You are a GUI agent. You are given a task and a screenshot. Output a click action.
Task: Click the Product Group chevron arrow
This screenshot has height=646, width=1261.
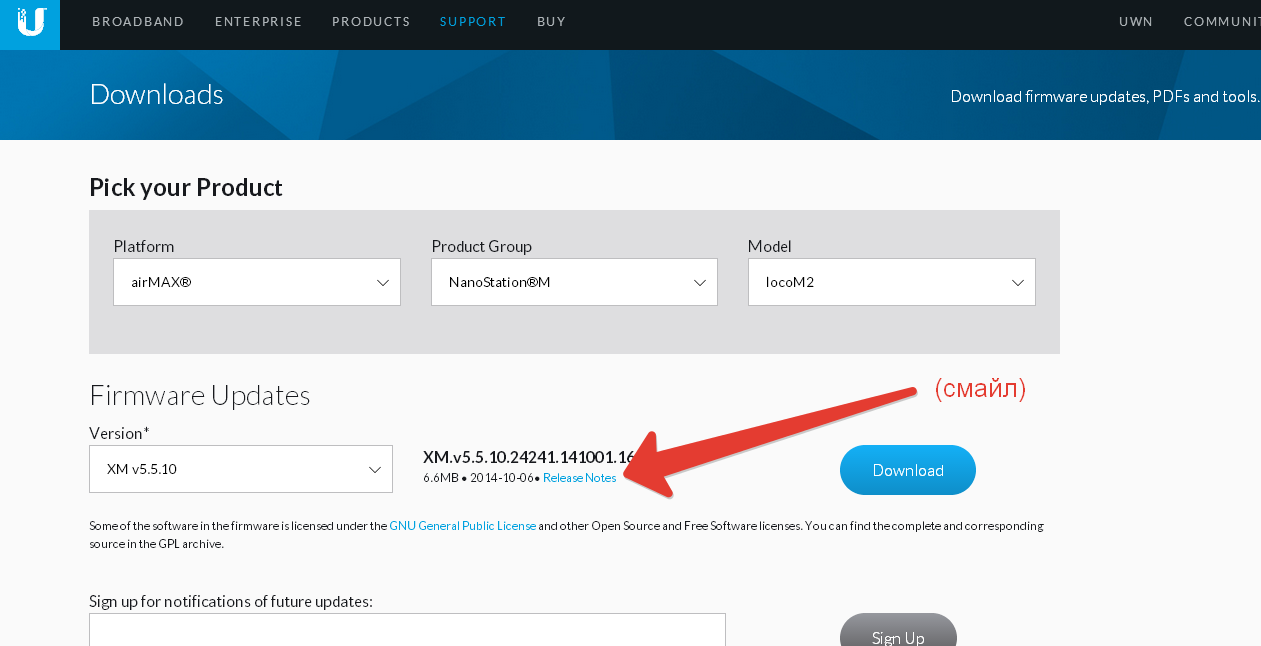[700, 283]
